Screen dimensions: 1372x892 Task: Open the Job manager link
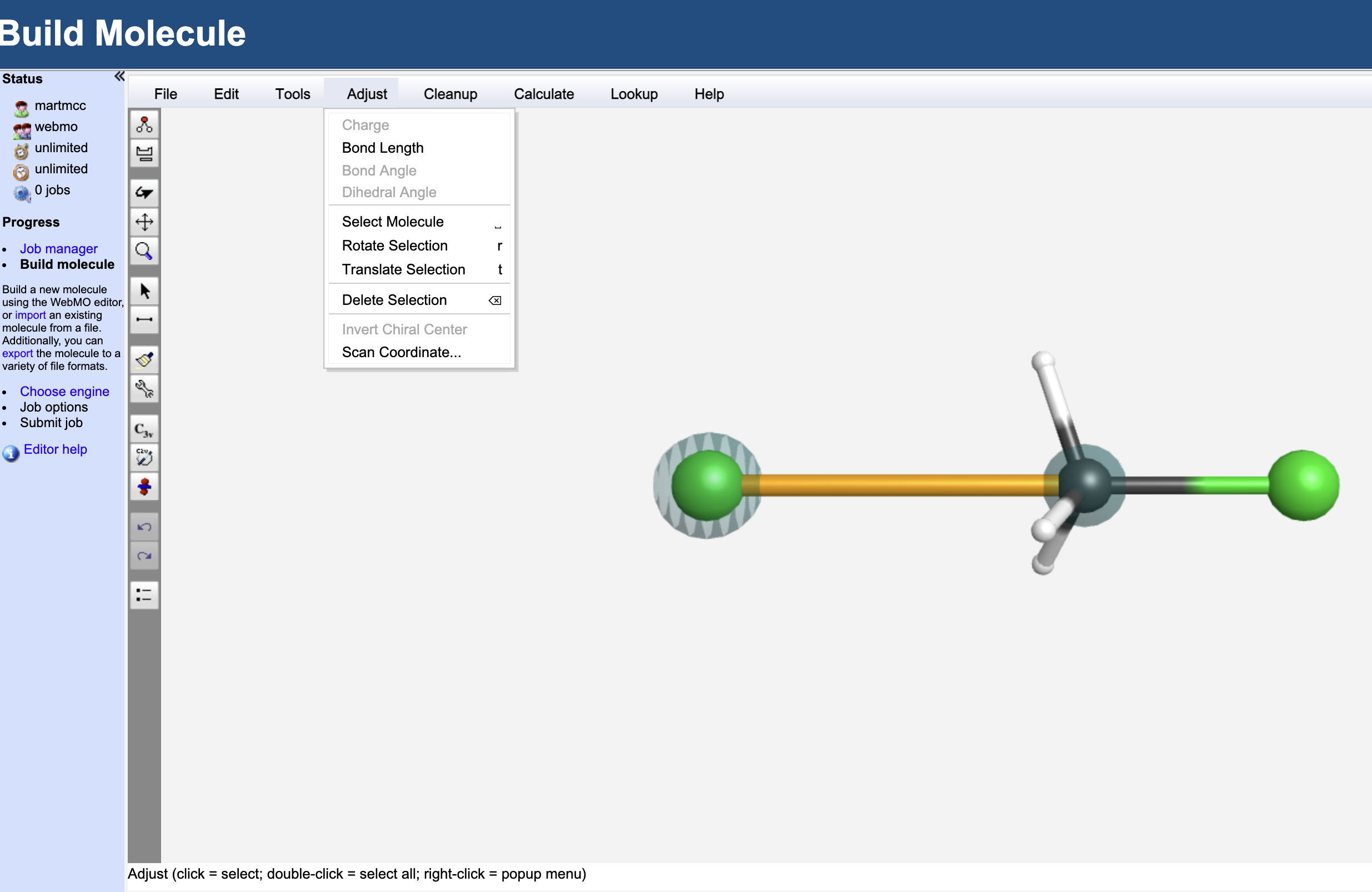(58, 248)
